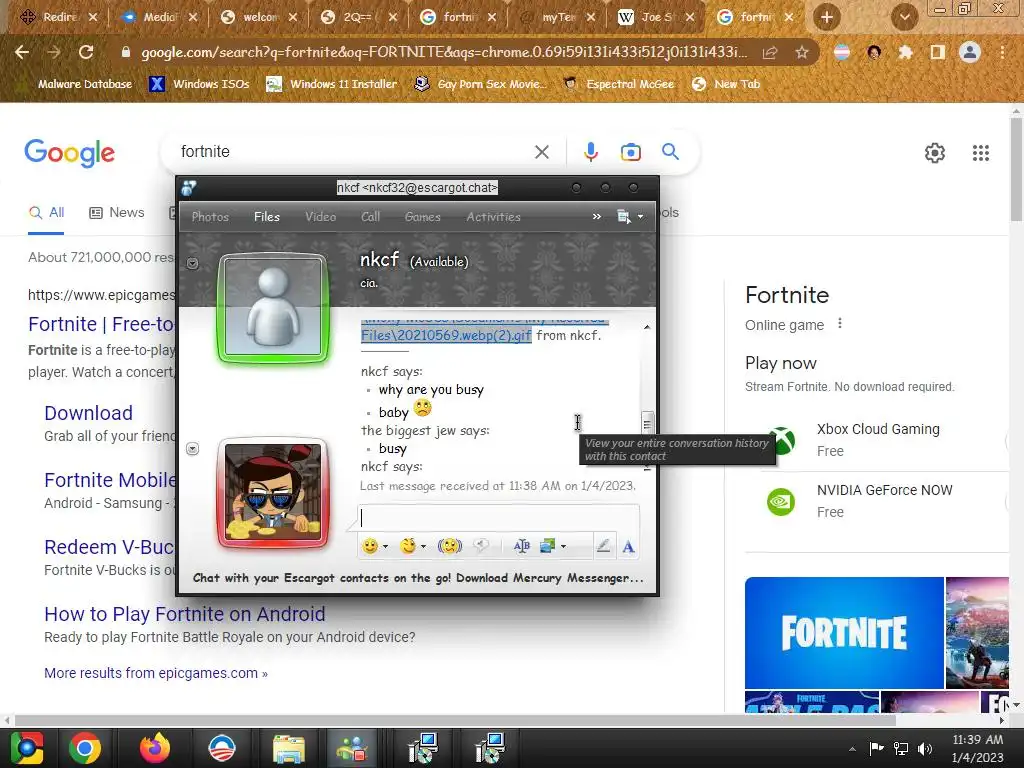
Task: Open the winks picker in the chat toolbar
Action: pos(409,546)
